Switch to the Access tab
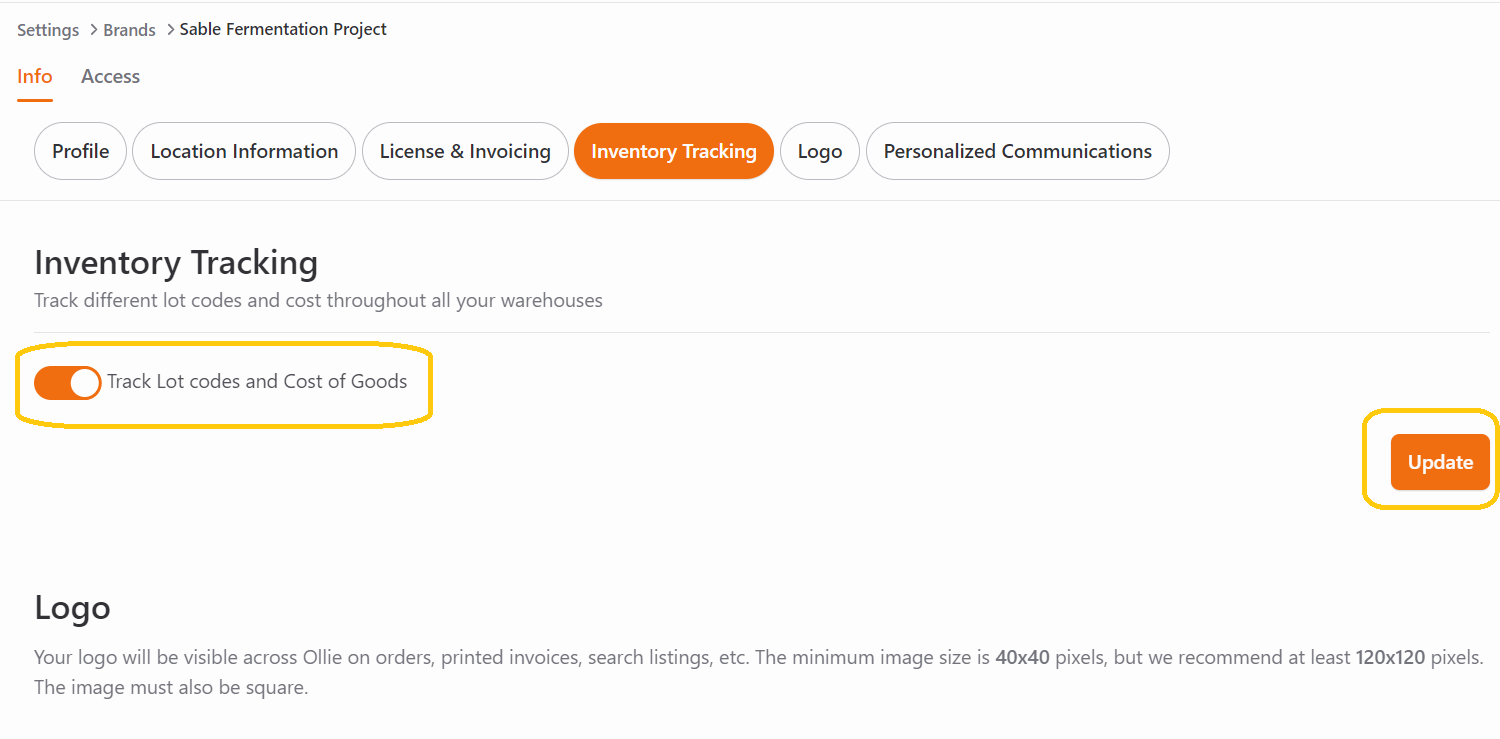 tap(110, 76)
